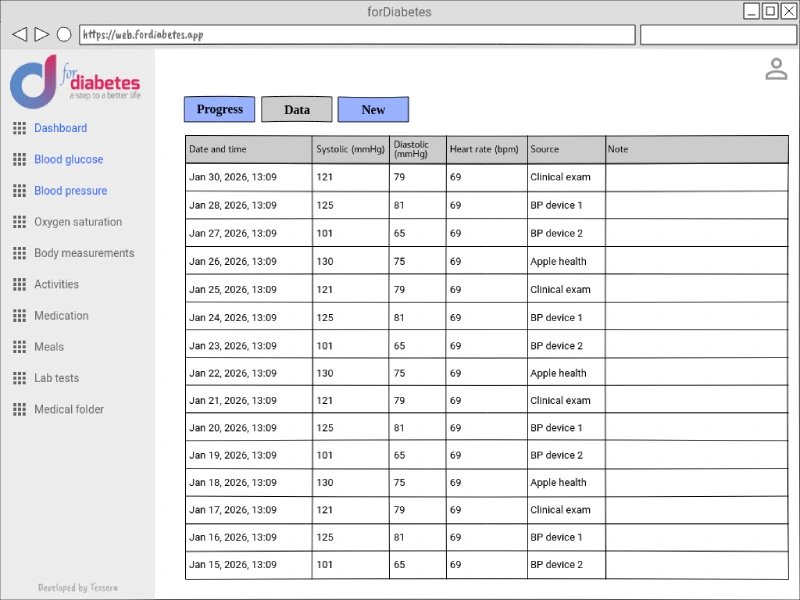This screenshot has width=800, height=600.
Task: Go to Oxygen saturation page
Action: 78,222
